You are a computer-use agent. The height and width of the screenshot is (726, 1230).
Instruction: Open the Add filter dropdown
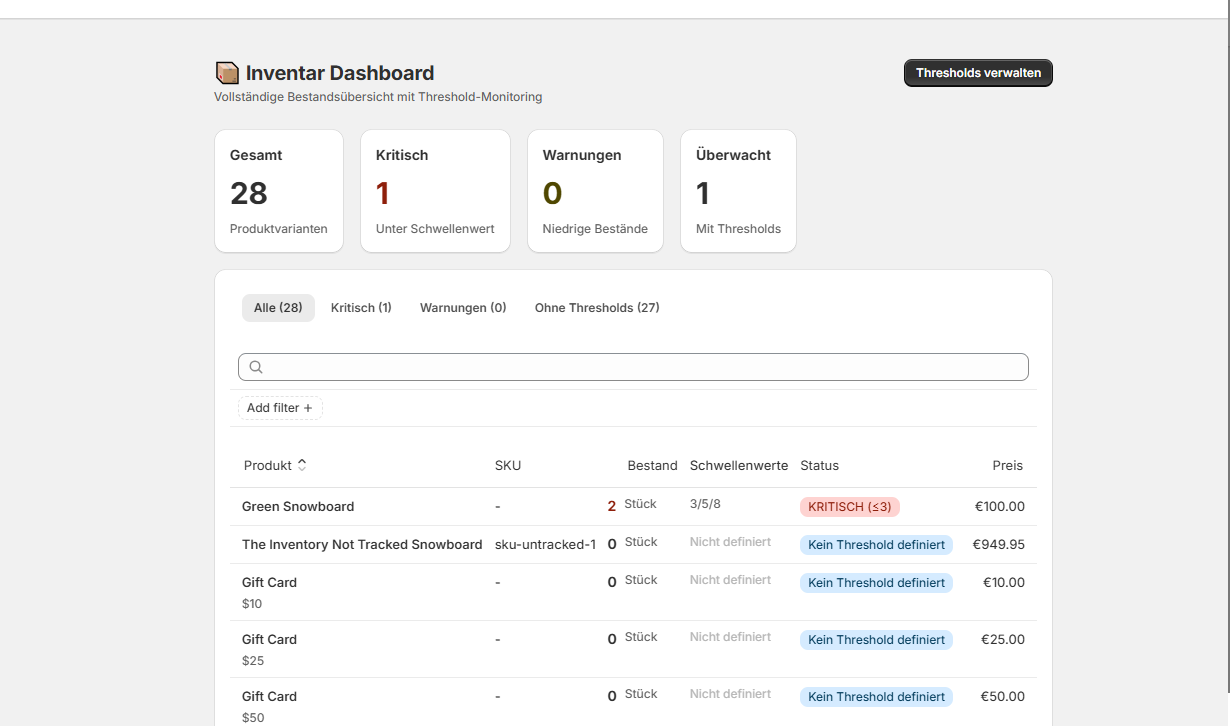click(x=280, y=407)
